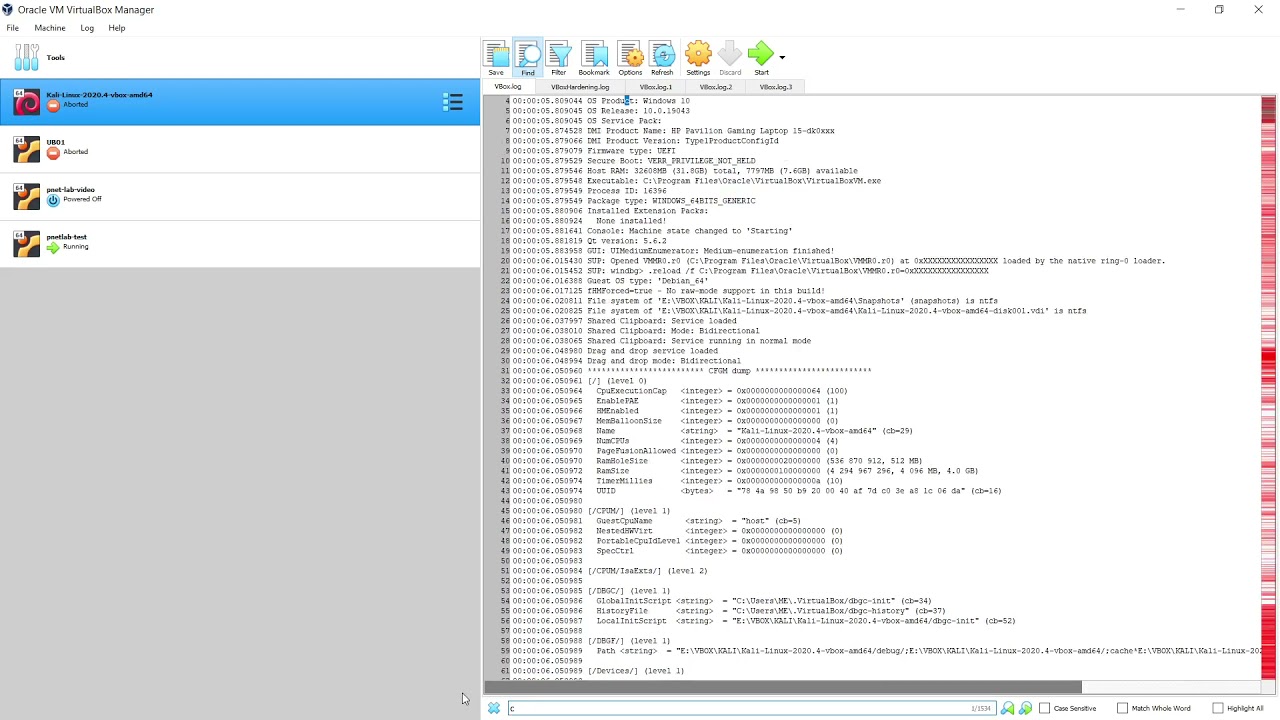The image size is (1280, 720).
Task: Enable the Case Sensitive checkbox
Action: [1045, 708]
